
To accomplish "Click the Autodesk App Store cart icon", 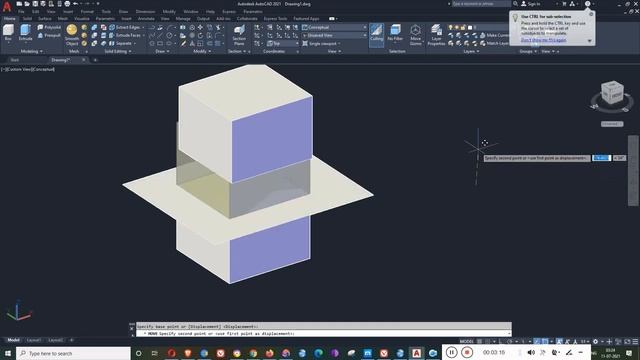I will click(564, 4).
